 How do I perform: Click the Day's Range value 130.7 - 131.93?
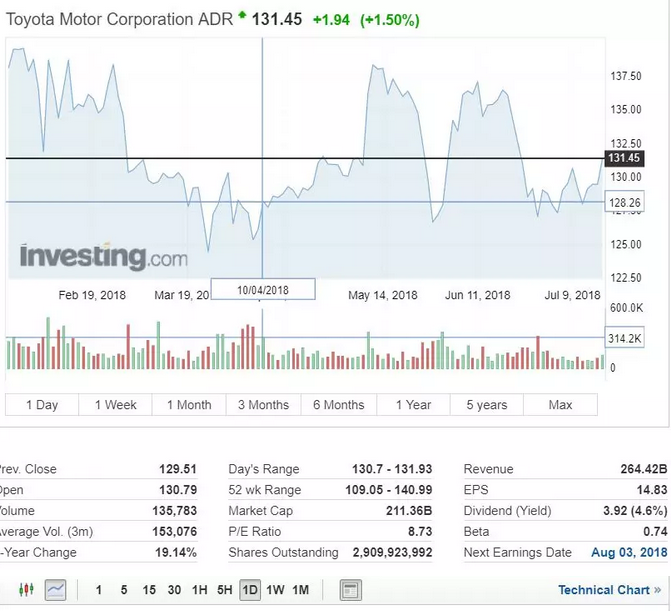(x=392, y=469)
